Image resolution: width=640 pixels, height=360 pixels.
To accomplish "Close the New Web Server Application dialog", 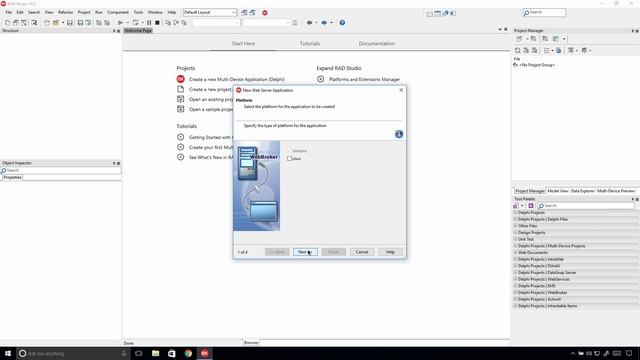I will point(401,90).
